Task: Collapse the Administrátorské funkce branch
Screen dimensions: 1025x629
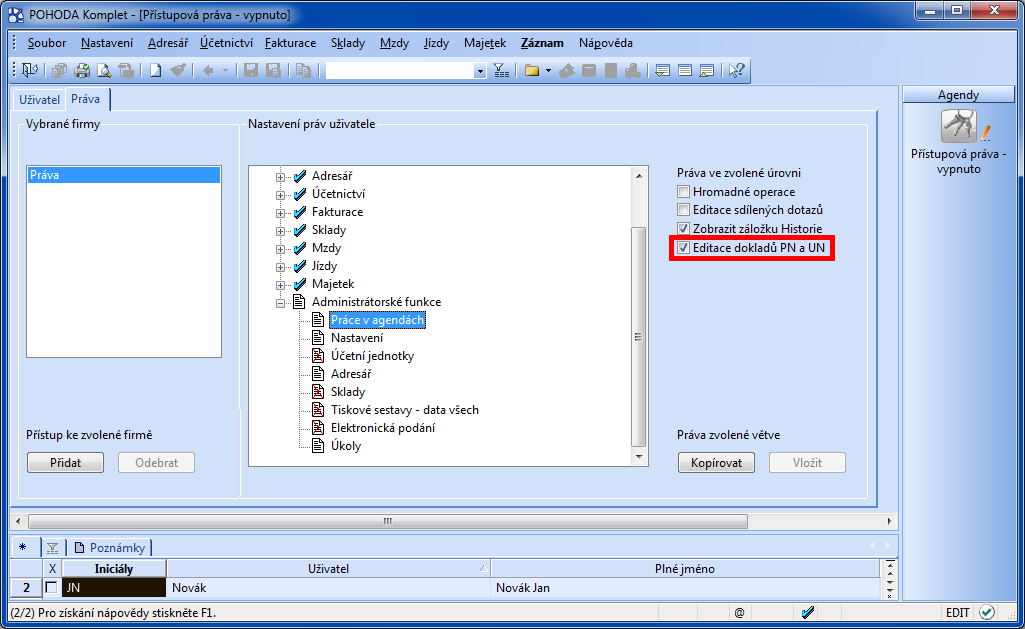Action: [280, 303]
